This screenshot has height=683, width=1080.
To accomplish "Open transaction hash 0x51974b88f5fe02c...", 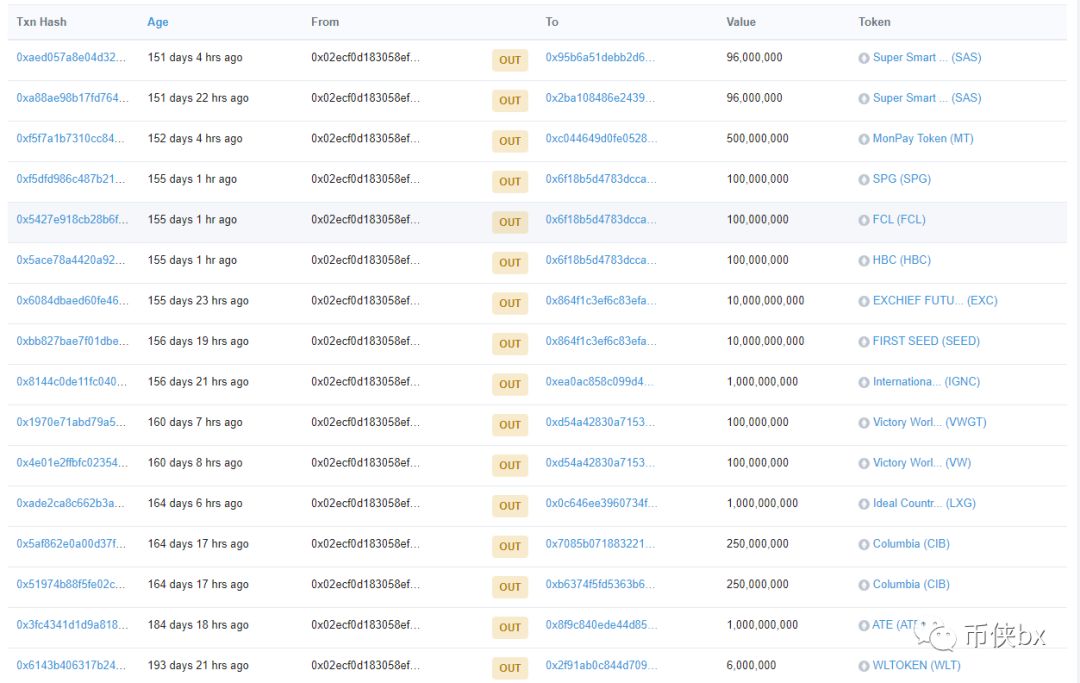I will click(70, 585).
